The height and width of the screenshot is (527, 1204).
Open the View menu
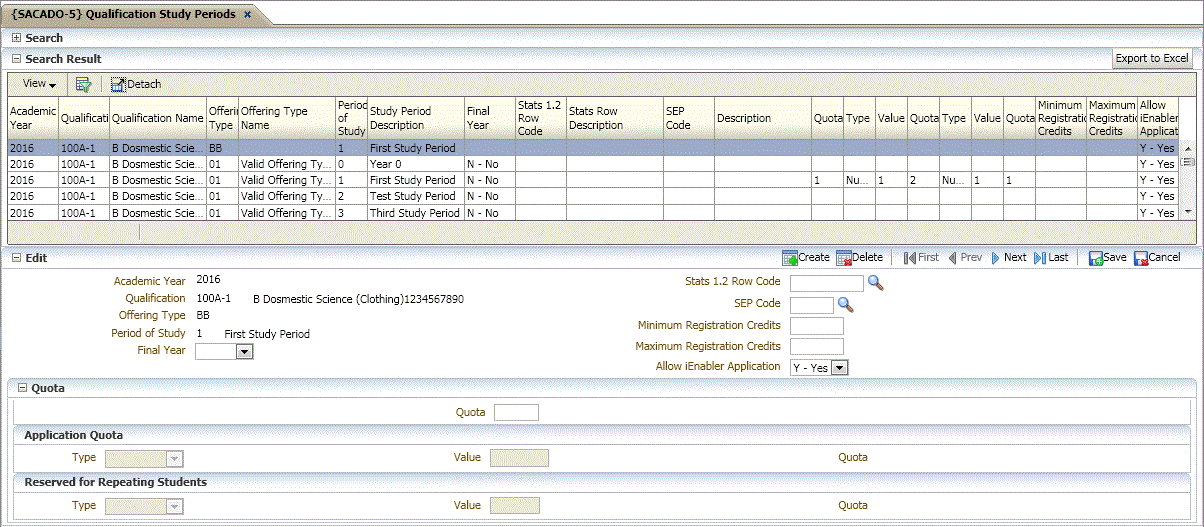[39, 84]
